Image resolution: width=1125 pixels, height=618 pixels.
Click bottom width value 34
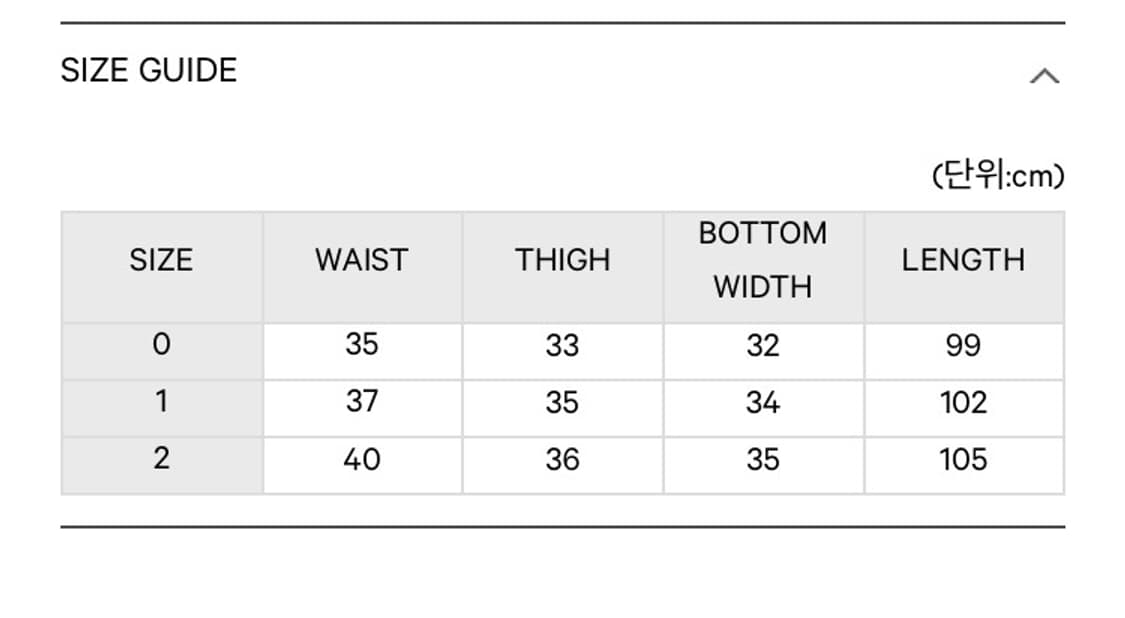coord(762,402)
